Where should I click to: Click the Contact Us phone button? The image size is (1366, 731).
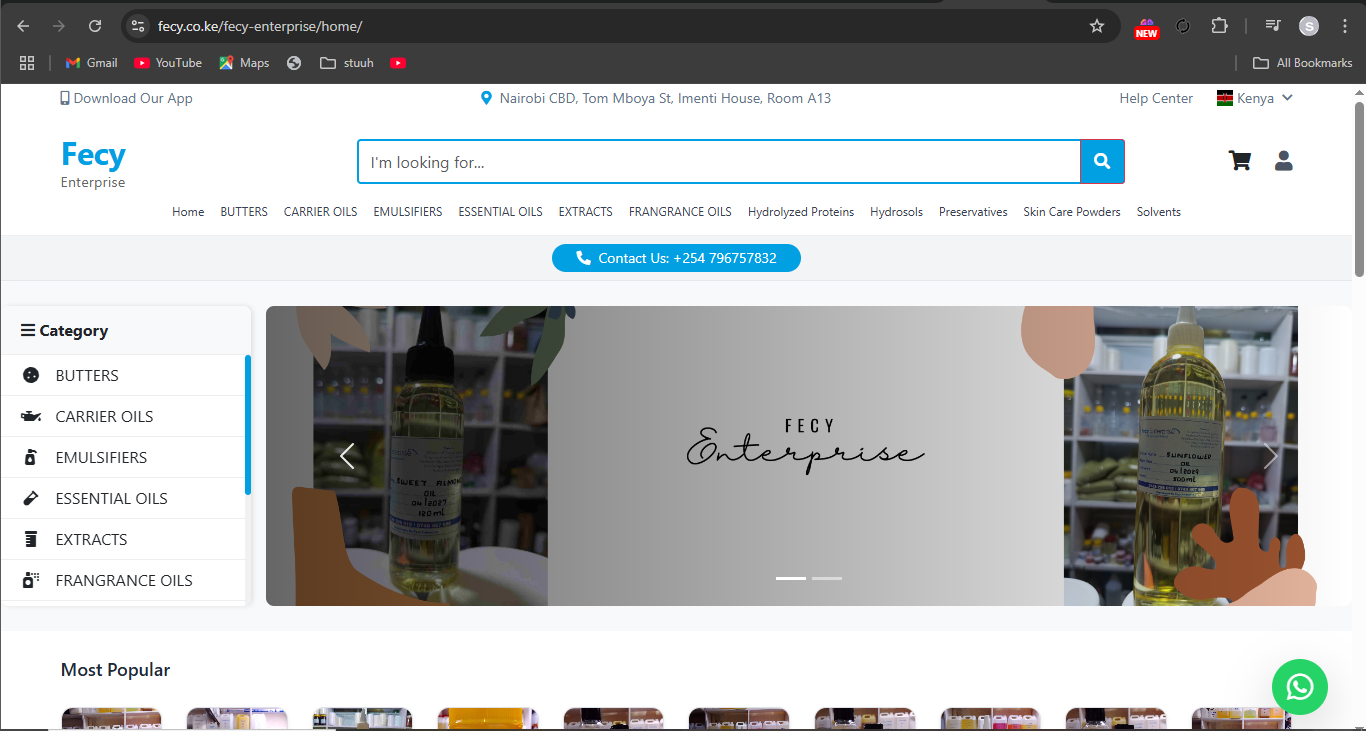[676, 258]
